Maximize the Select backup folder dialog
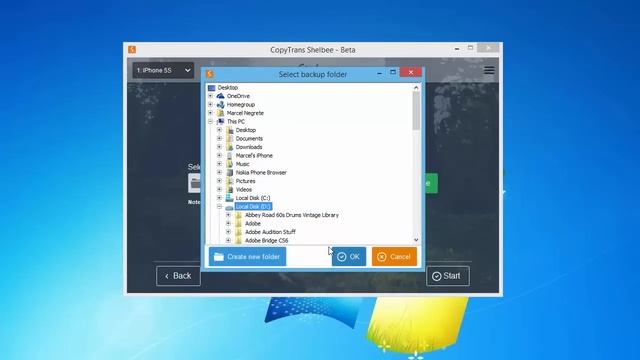640x360 pixels. tap(393, 72)
